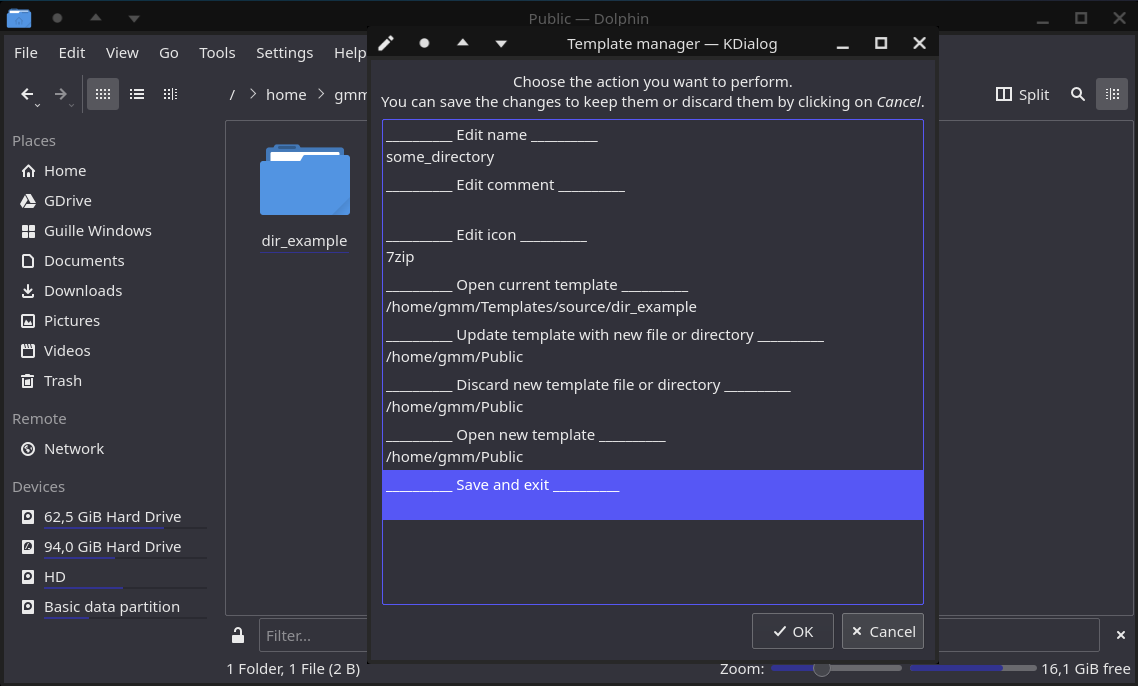This screenshot has width=1138, height=686.
Task: Open the Settings menu
Action: pos(284,53)
